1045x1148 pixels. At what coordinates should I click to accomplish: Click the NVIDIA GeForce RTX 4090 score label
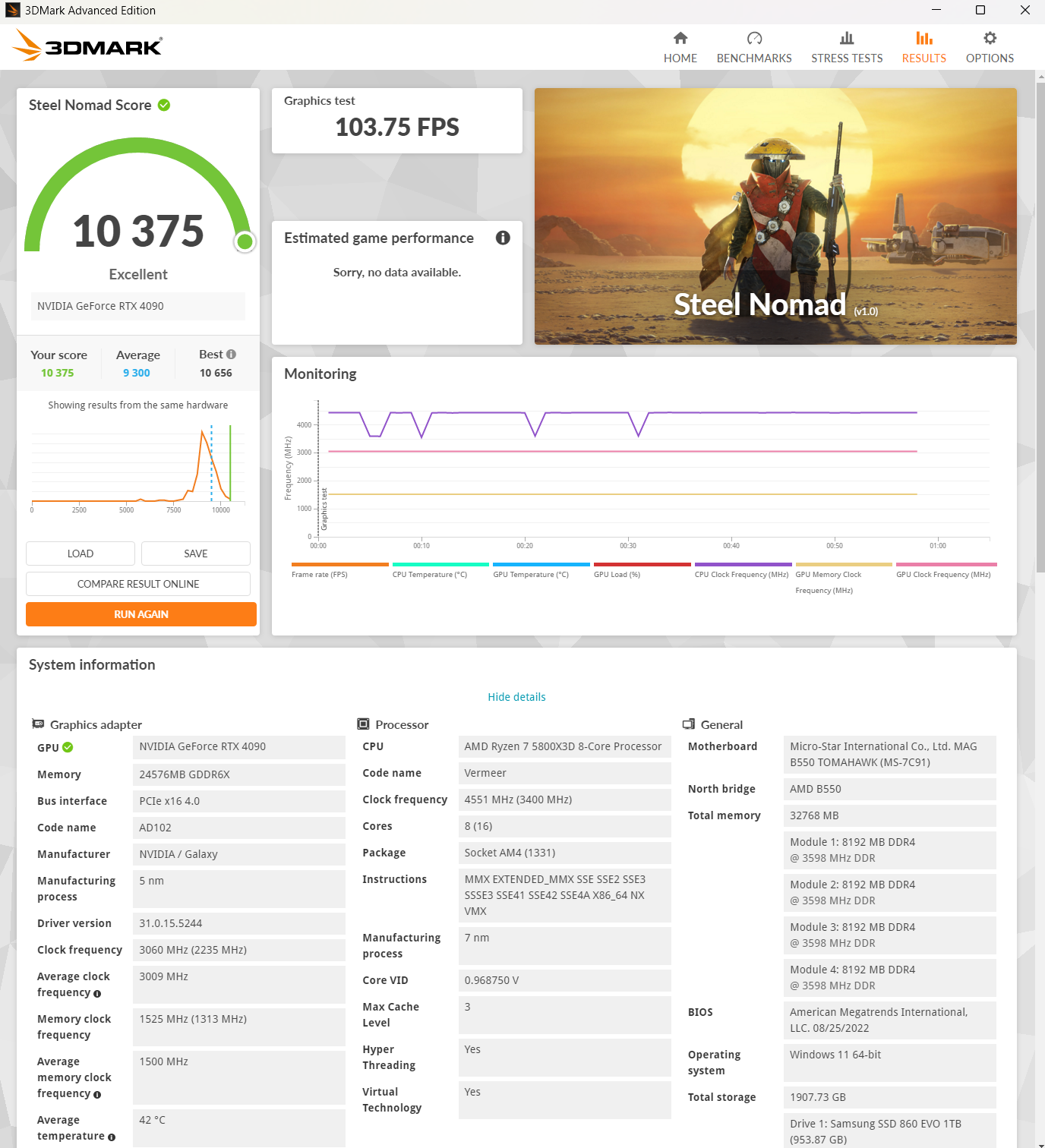click(x=138, y=306)
